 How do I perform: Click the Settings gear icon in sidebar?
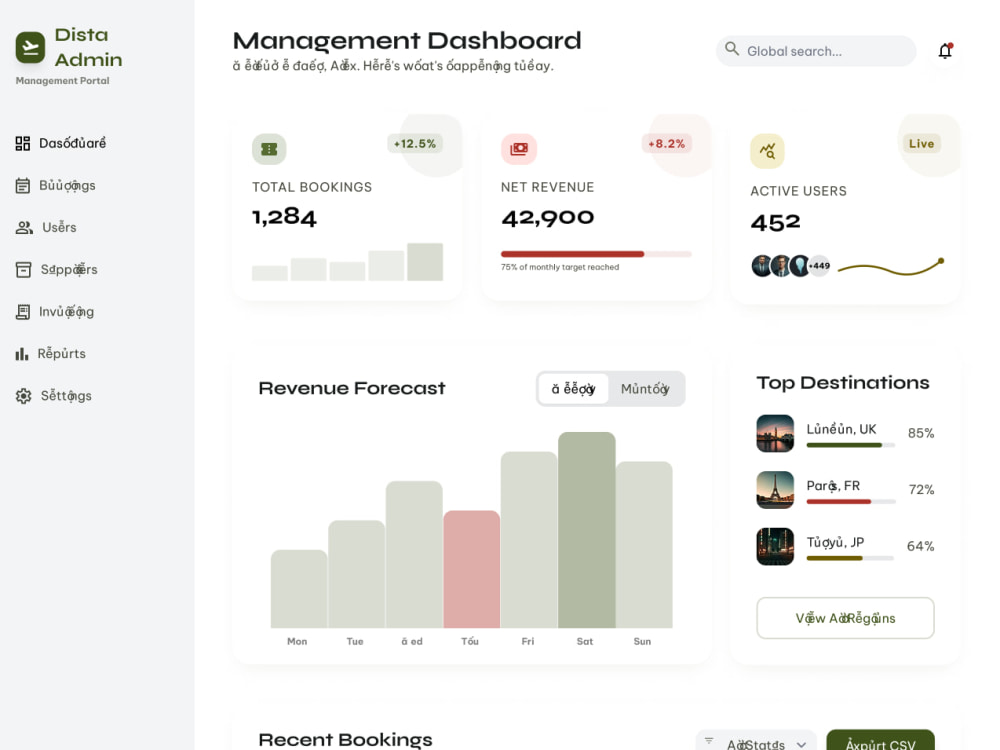(24, 396)
